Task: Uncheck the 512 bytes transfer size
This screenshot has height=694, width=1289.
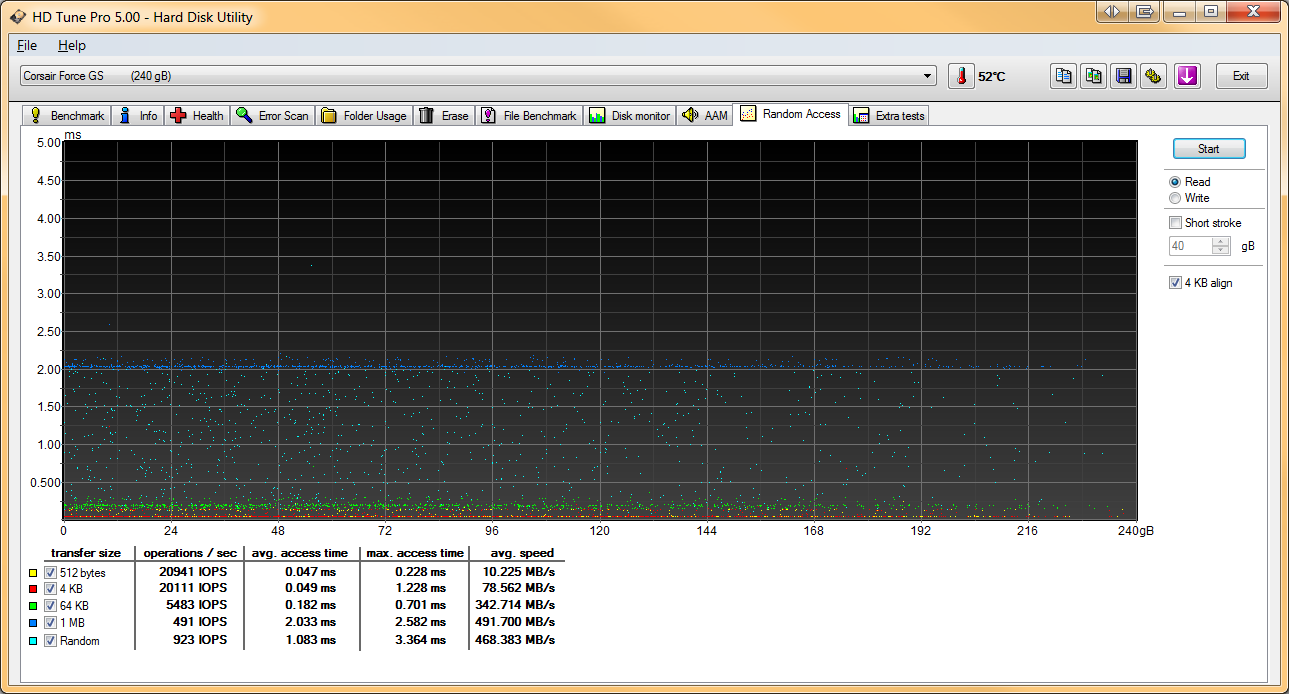Action: (x=50, y=573)
